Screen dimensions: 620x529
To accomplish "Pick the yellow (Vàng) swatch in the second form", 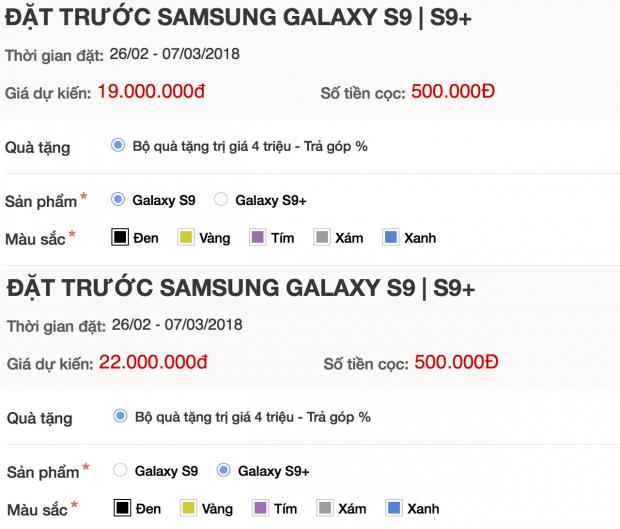I will [x=189, y=508].
